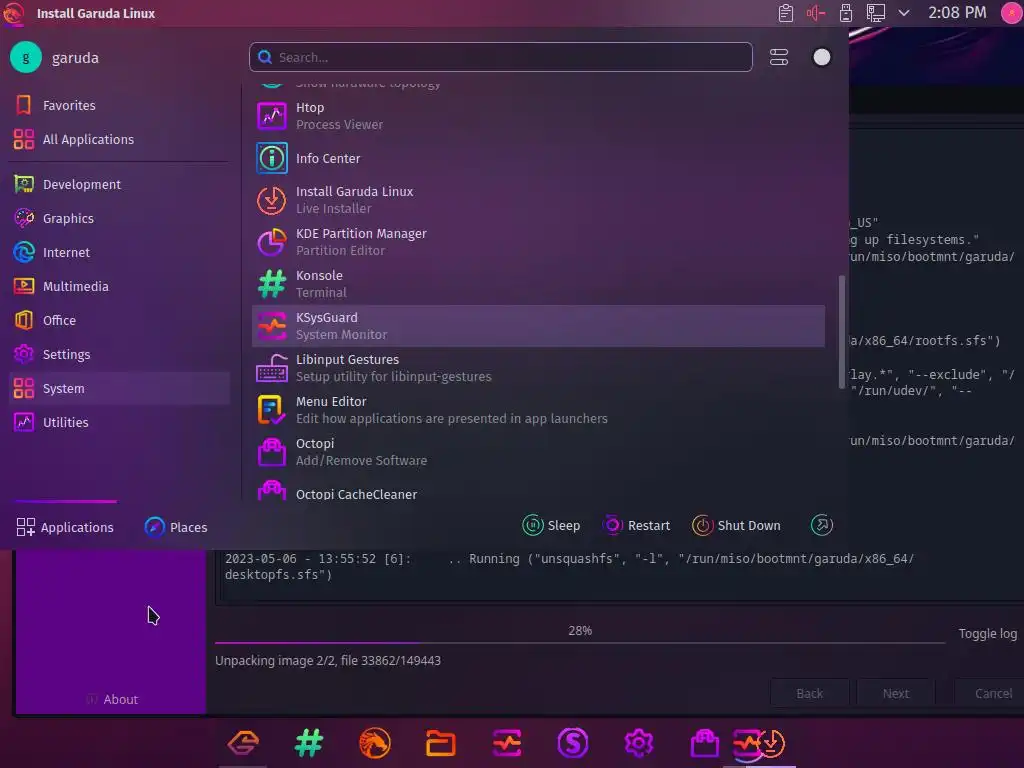Open software store bag in dock
Viewport: 1024px width, 768px height.
pos(705,743)
